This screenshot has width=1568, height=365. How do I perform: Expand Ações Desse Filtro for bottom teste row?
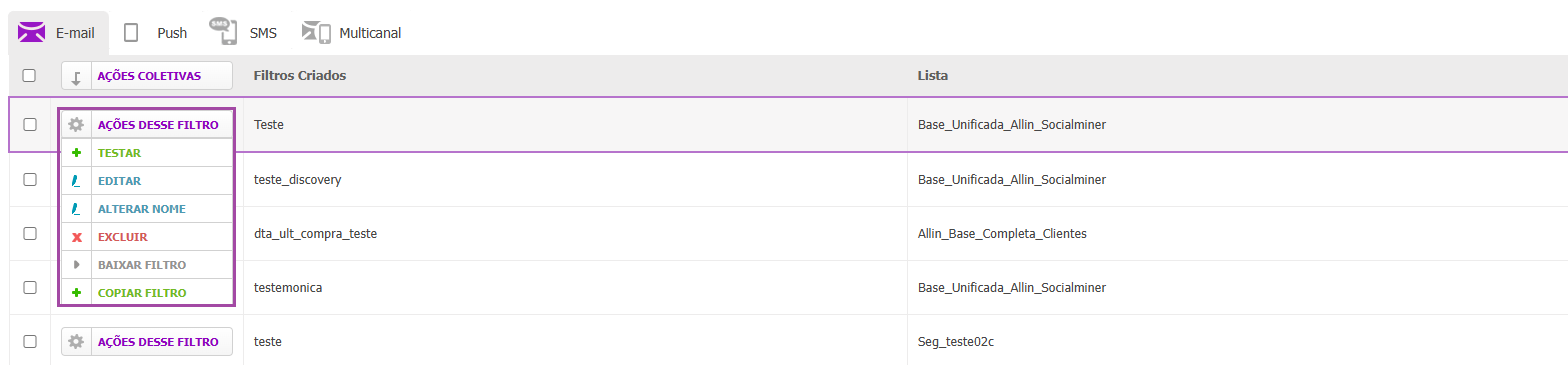point(147,342)
